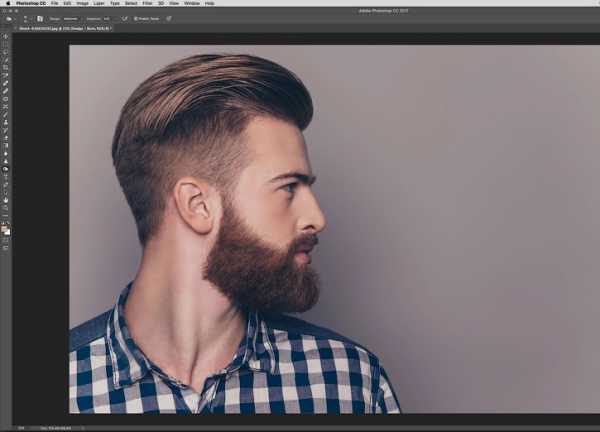Select the Rectangular Marquee tool

(x=5, y=45)
